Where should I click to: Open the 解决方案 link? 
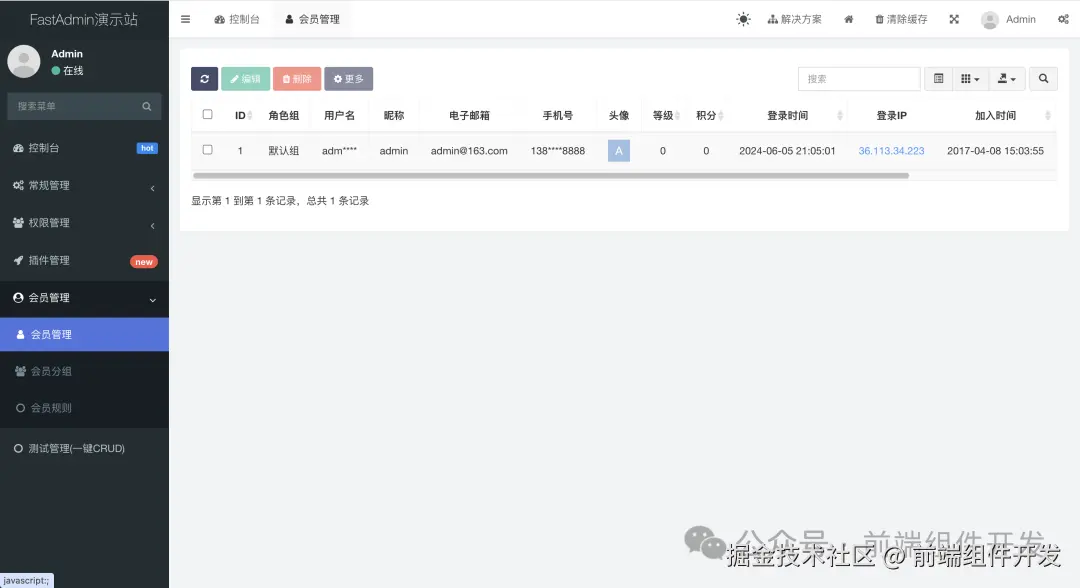click(794, 19)
